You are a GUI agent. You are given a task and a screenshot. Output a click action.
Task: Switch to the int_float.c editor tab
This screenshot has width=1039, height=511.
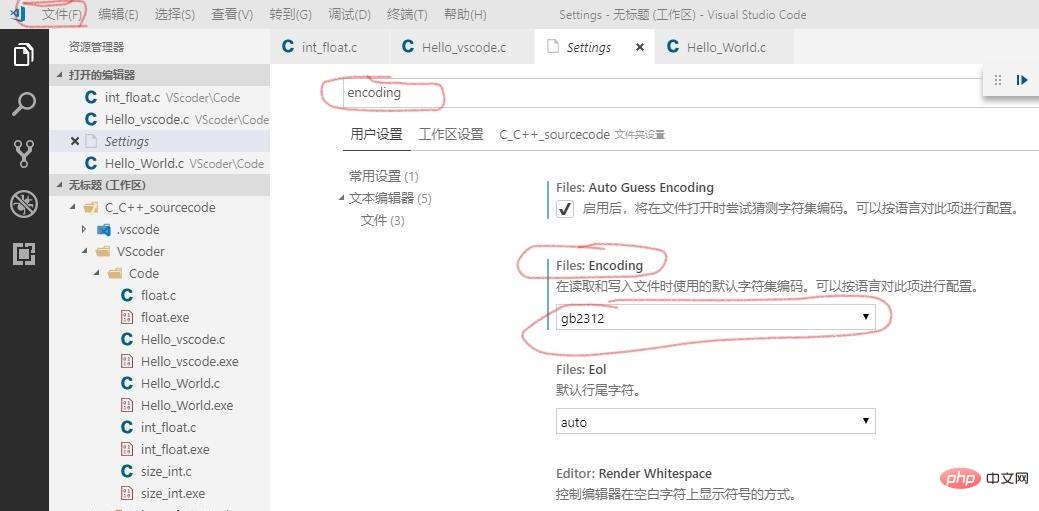coord(329,47)
